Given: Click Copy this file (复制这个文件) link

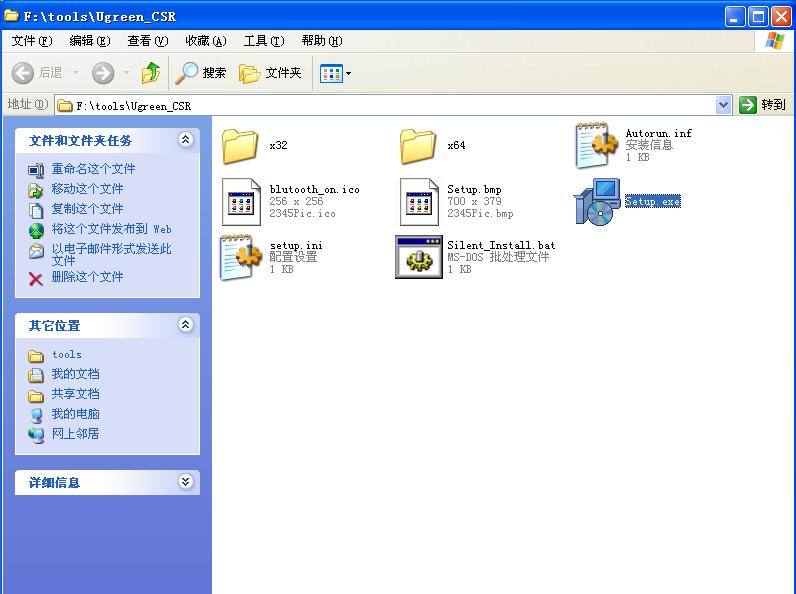Looking at the screenshot, I should click(x=87, y=209).
